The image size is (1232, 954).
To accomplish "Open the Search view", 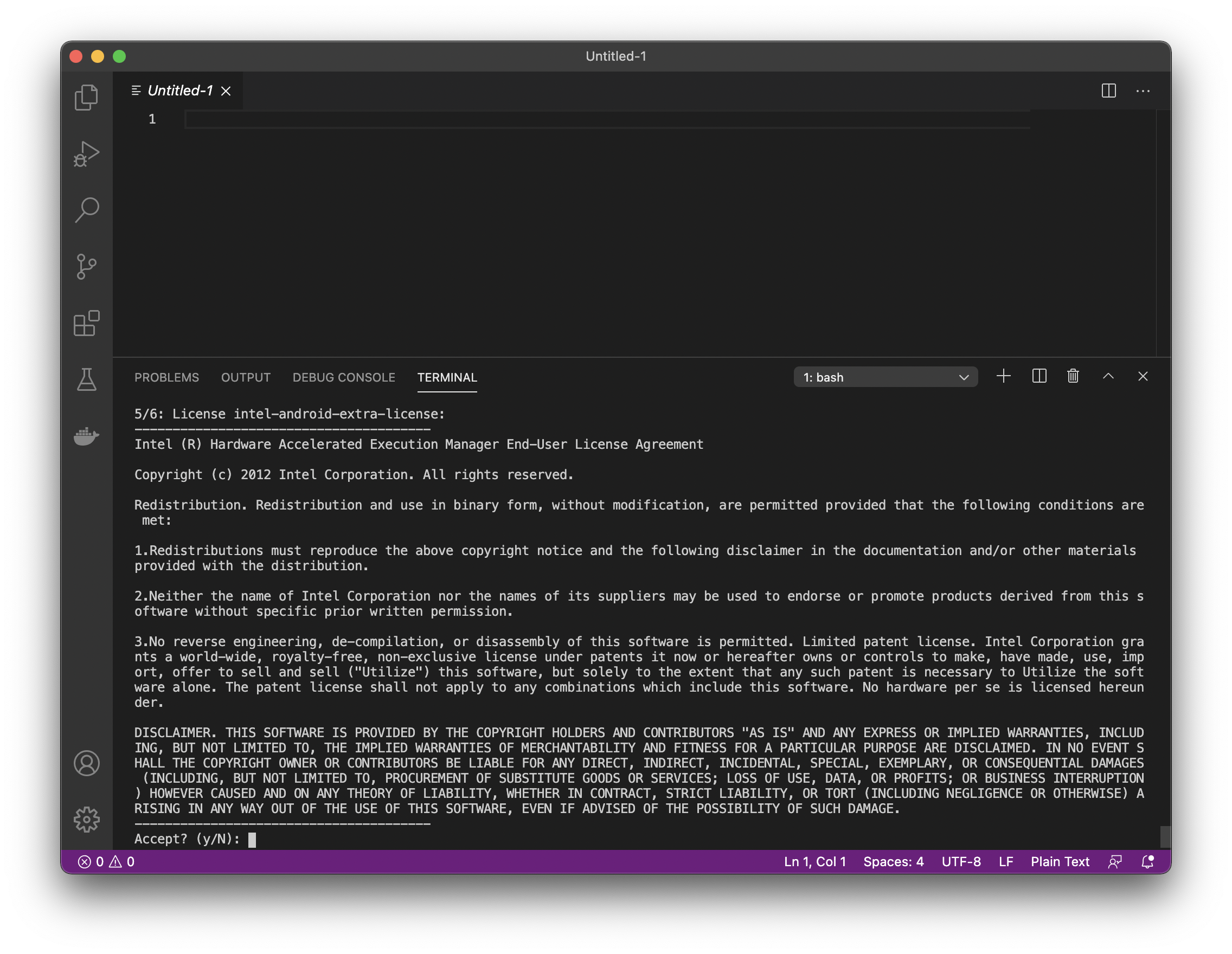I will (x=86, y=210).
